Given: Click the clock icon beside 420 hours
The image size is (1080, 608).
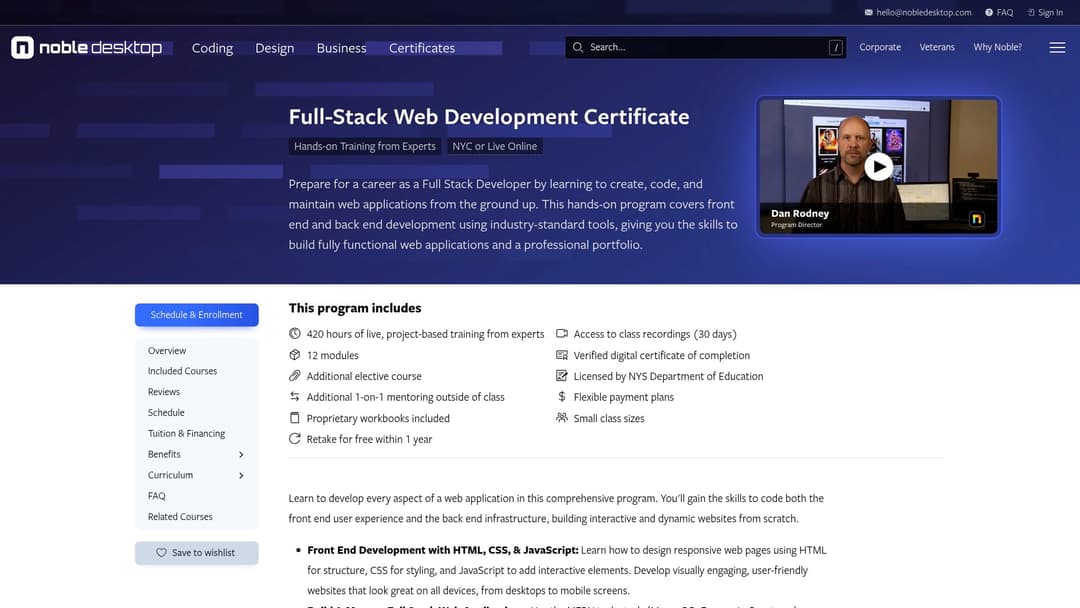Looking at the screenshot, I should (x=294, y=333).
